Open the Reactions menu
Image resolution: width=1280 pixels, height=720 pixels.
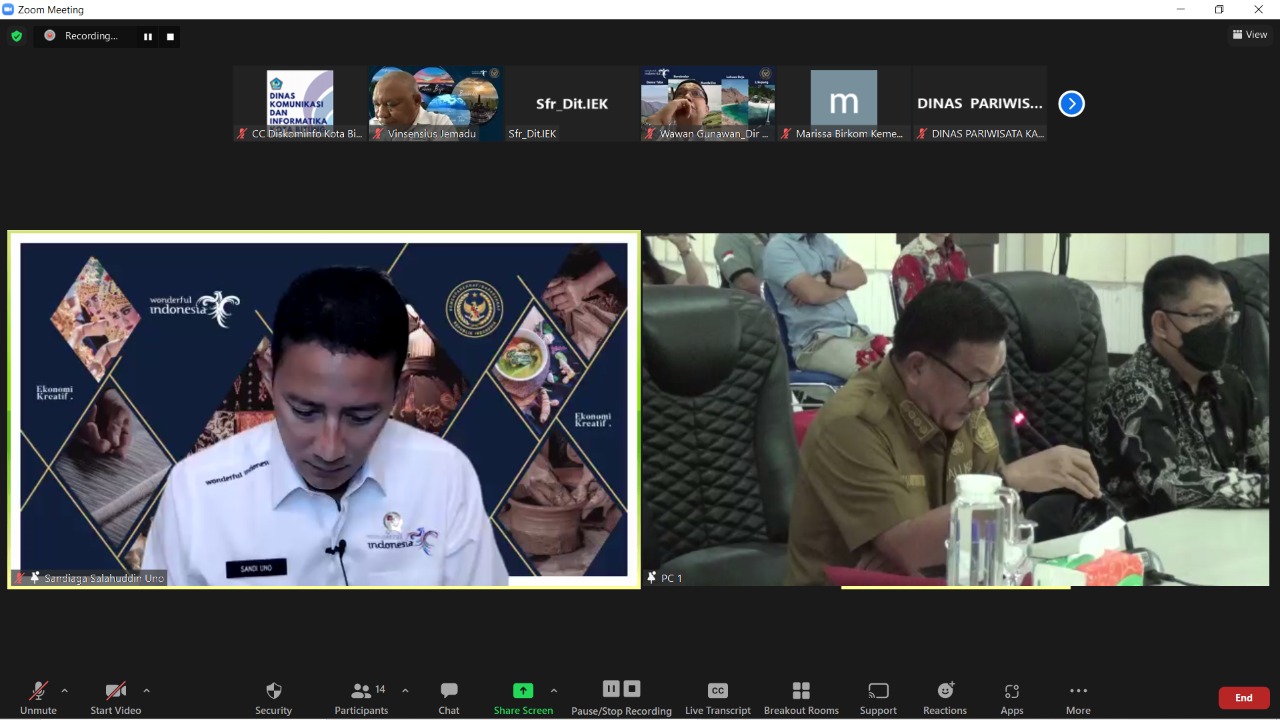pyautogui.click(x=945, y=697)
